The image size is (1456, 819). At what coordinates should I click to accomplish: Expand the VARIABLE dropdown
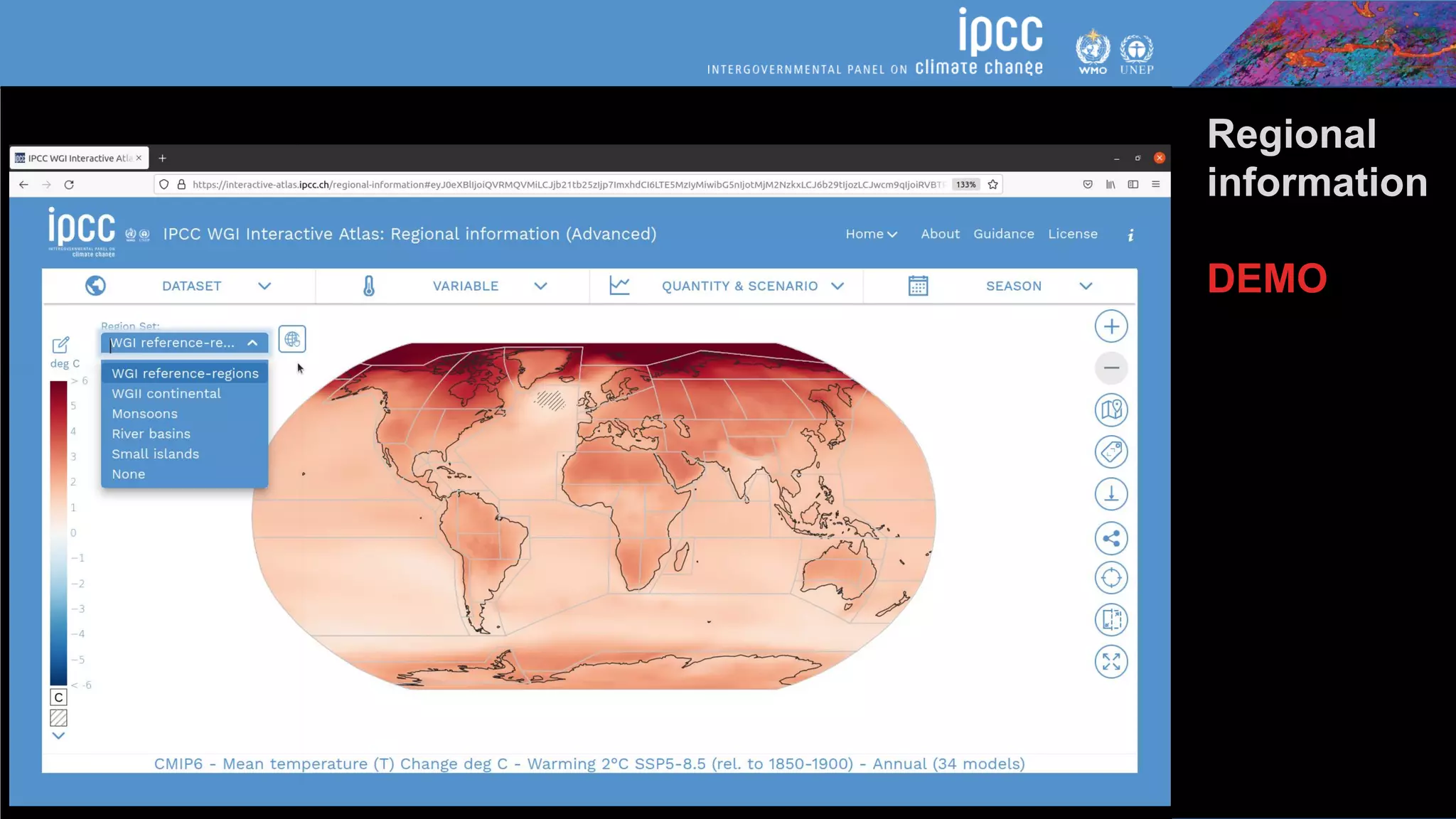[541, 286]
